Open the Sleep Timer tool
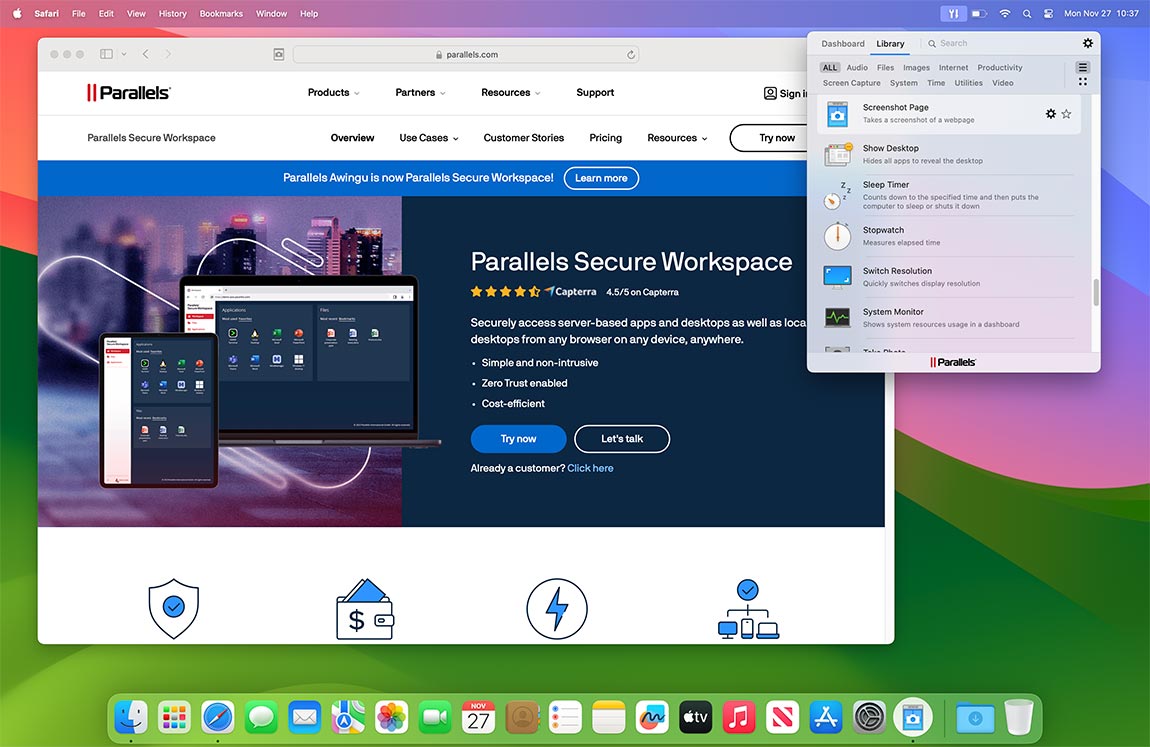The height and width of the screenshot is (747, 1150). click(x=885, y=185)
